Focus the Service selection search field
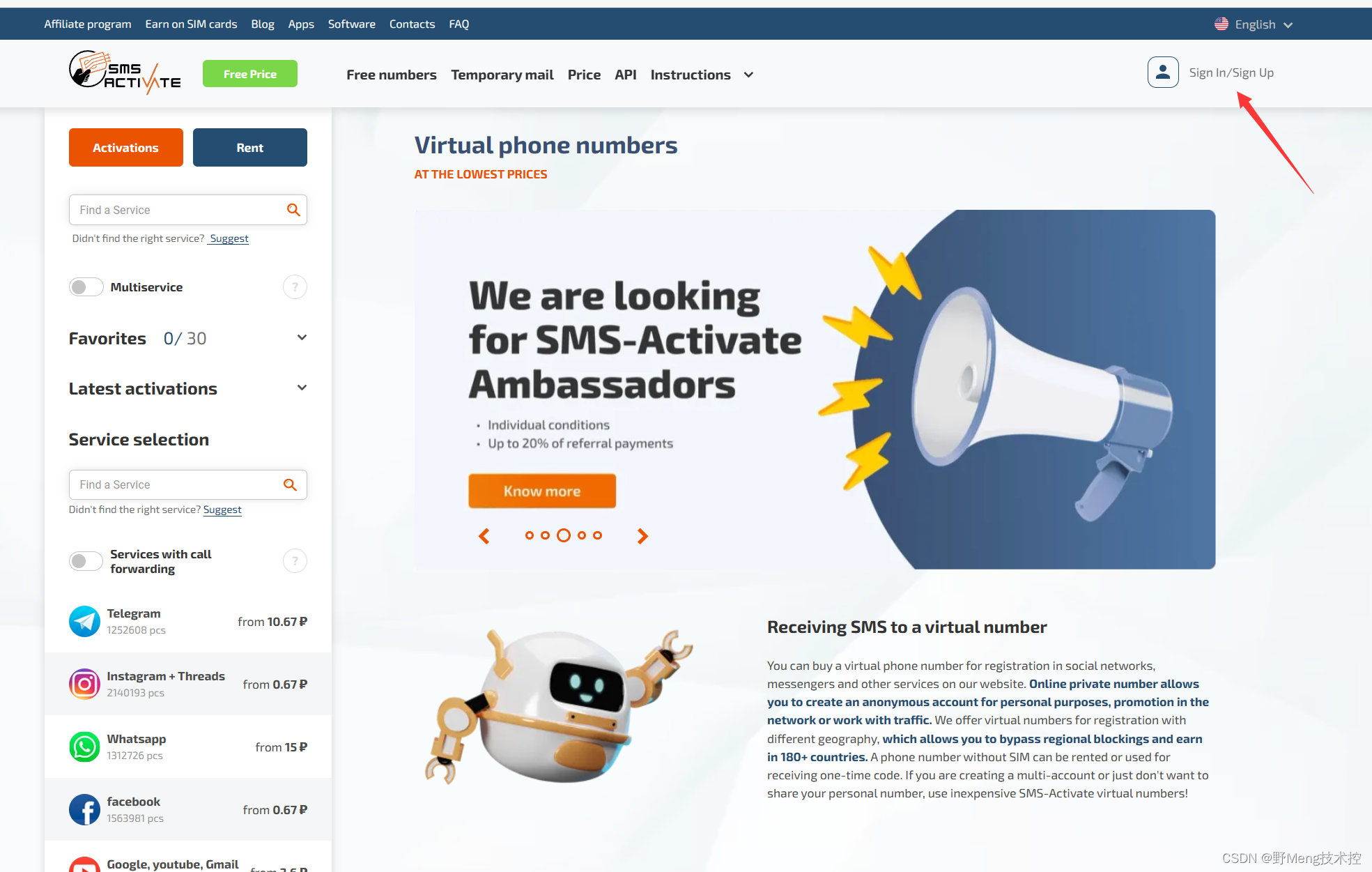Screen dimensions: 1372x872 [x=187, y=484]
